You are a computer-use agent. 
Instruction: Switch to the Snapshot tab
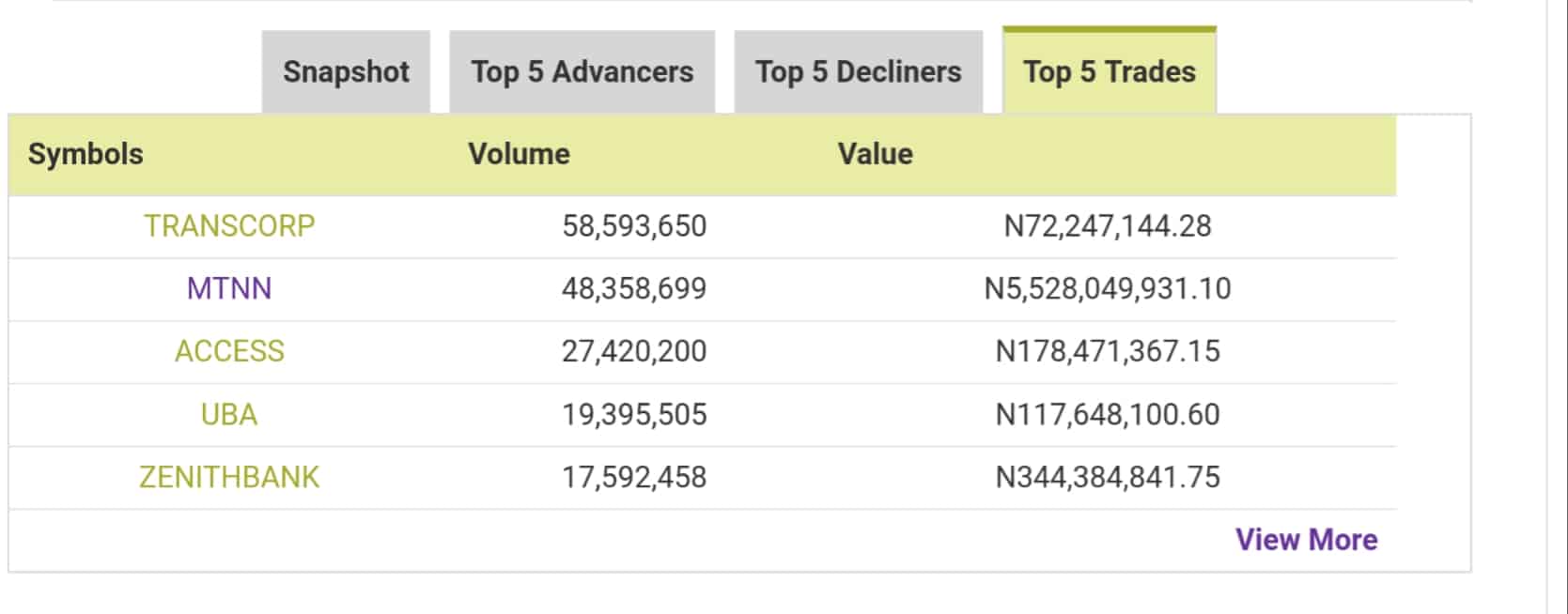click(x=346, y=72)
